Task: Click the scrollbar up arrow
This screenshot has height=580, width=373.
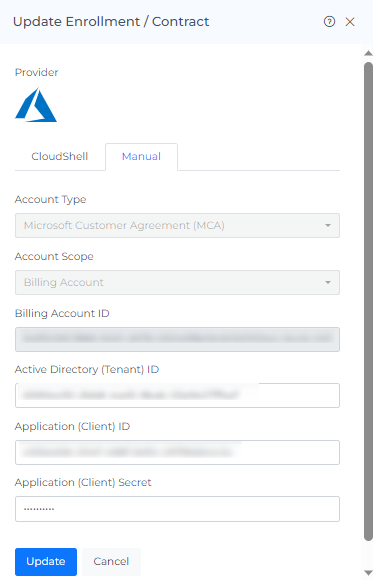Action: [368, 53]
